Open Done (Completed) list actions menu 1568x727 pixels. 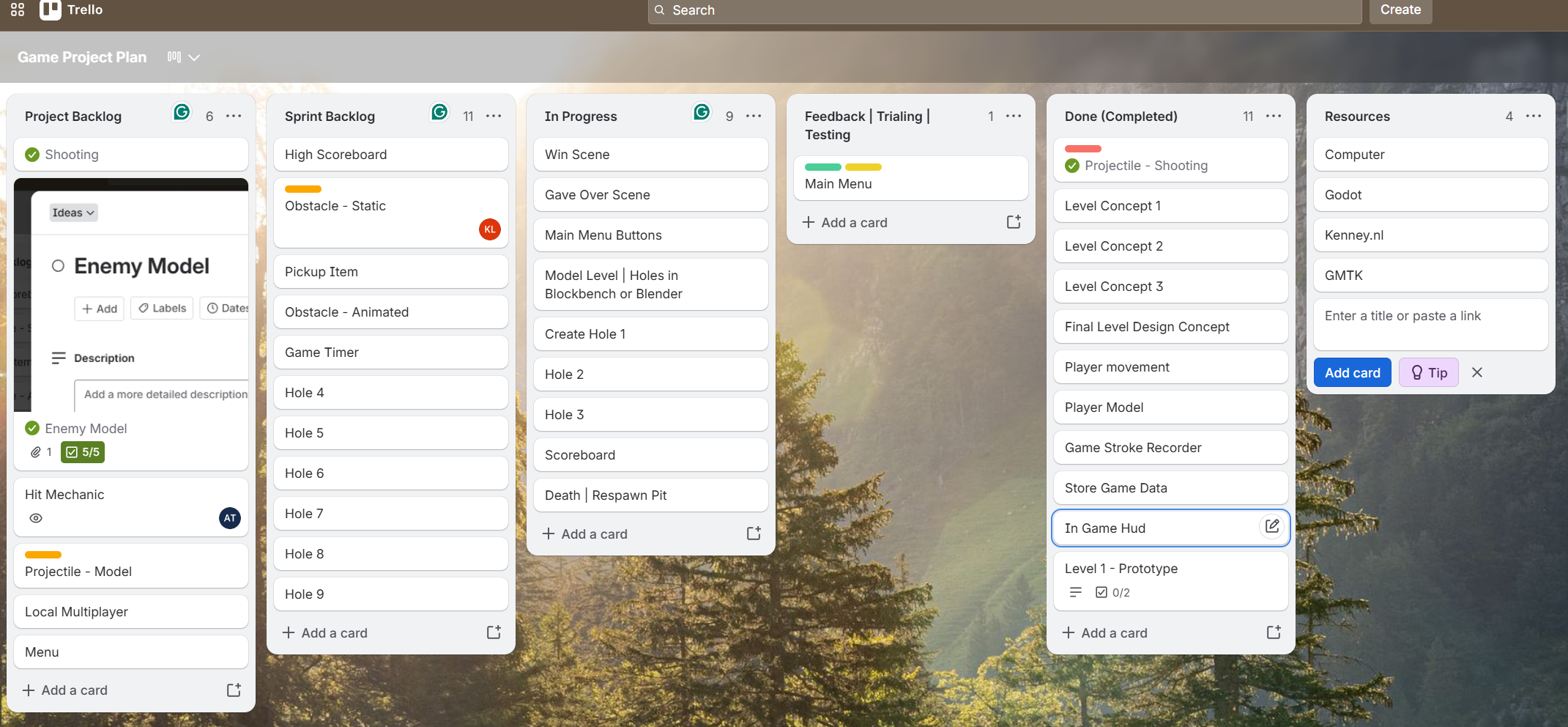pyautogui.click(x=1274, y=116)
